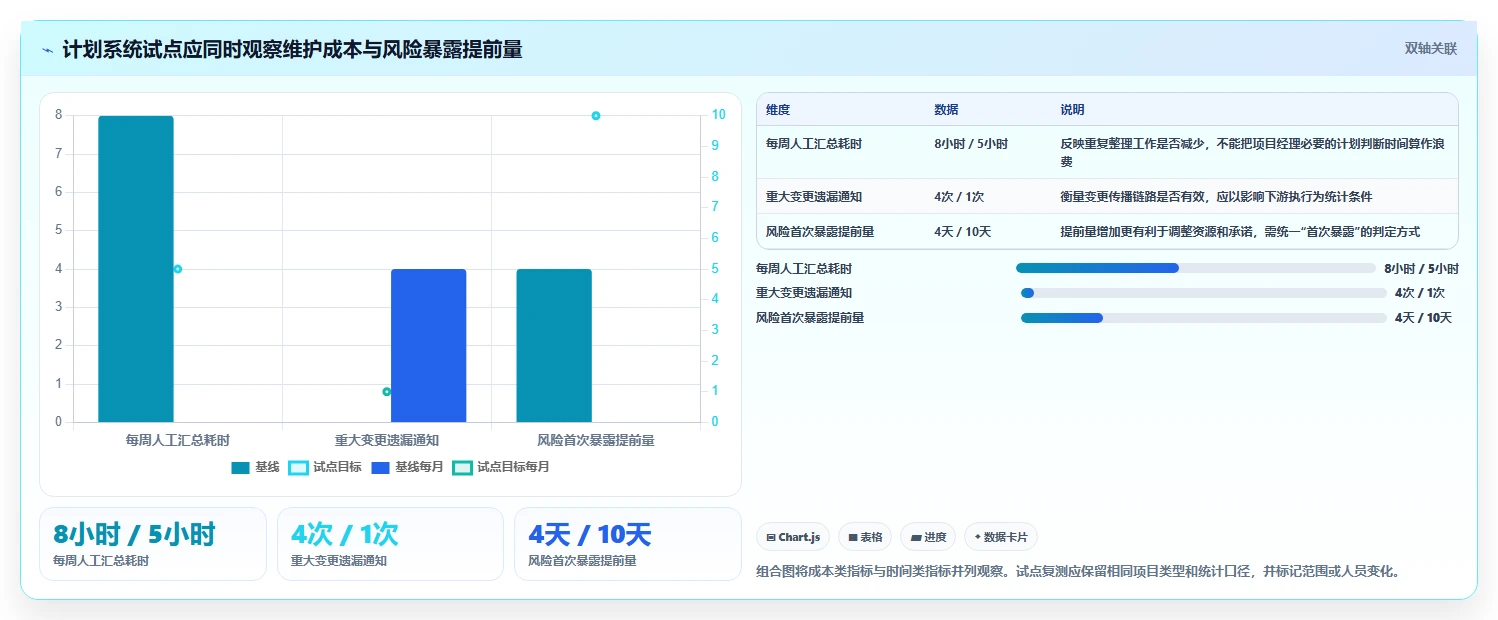Viewport: 1498px width, 620px height.
Task: Click the blue 重大变更遗漏通知 bar in chart
Action: (x=428, y=346)
